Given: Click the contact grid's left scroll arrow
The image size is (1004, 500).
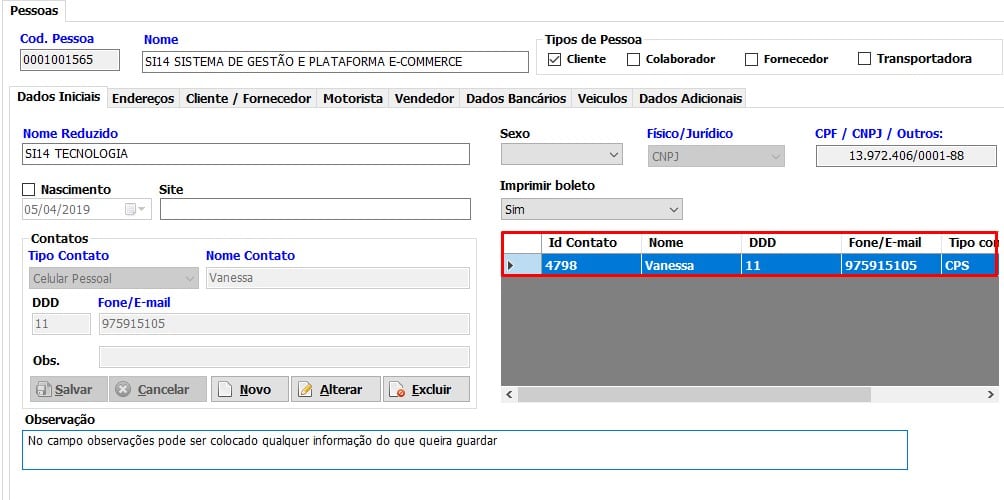Looking at the screenshot, I should pos(509,395).
